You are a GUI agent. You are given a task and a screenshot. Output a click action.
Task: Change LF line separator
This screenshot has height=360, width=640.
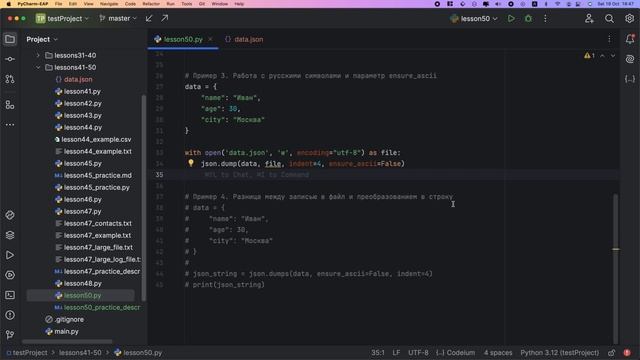(x=396, y=353)
